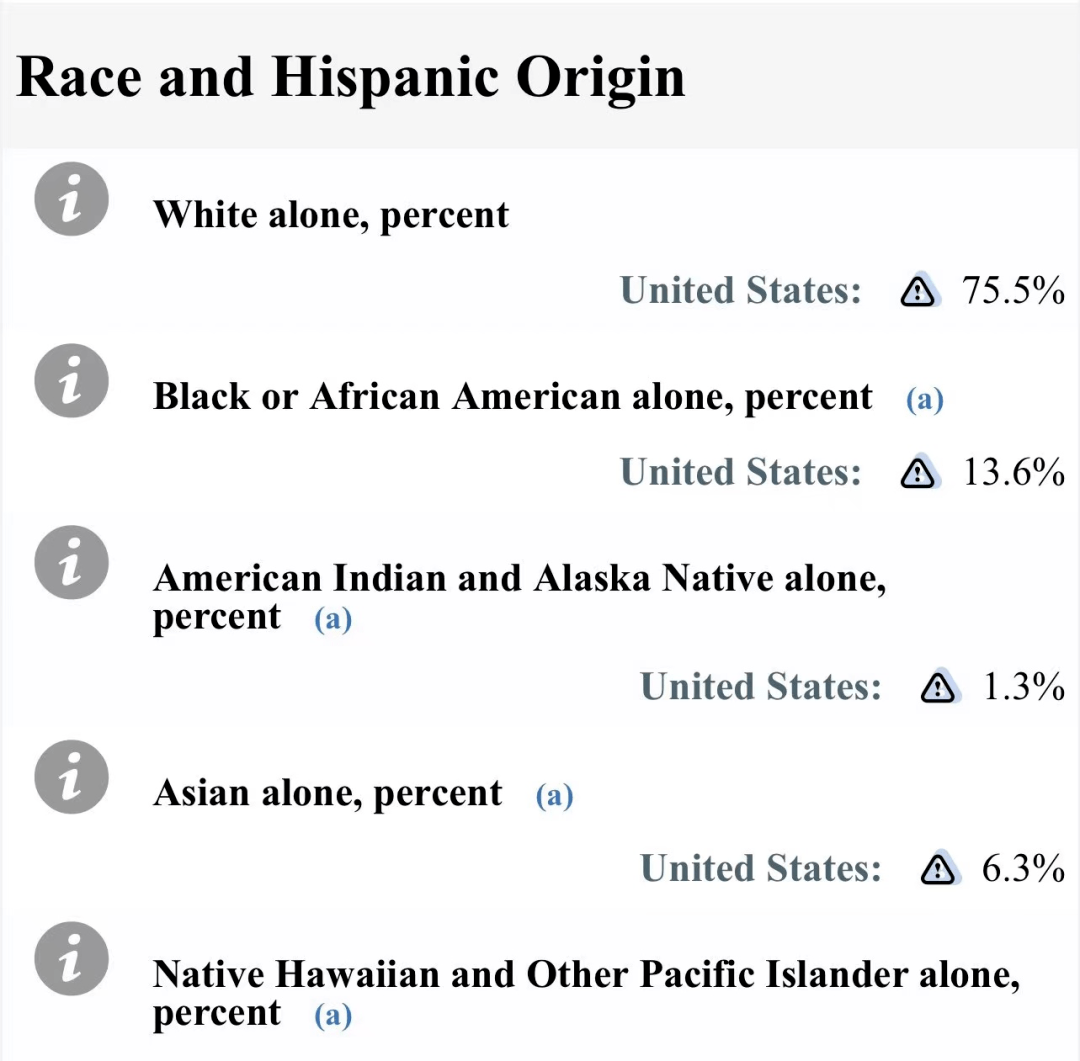Click the Race and Hispanic Origin heading
Image resolution: width=1080 pixels, height=1061 pixels.
tap(350, 78)
